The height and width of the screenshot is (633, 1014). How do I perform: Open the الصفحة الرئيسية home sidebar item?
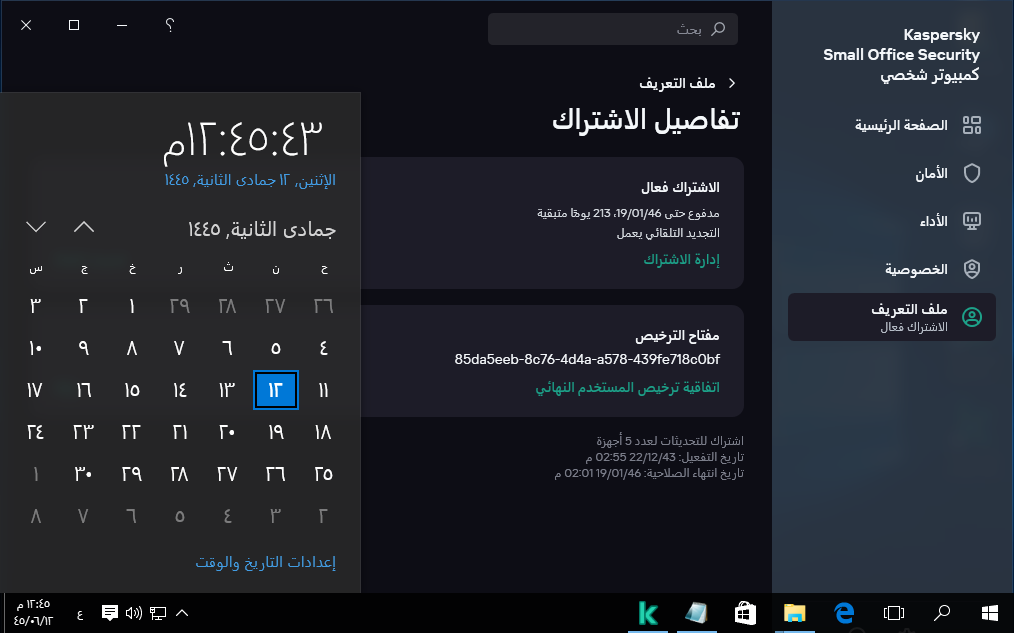[x=892, y=125]
